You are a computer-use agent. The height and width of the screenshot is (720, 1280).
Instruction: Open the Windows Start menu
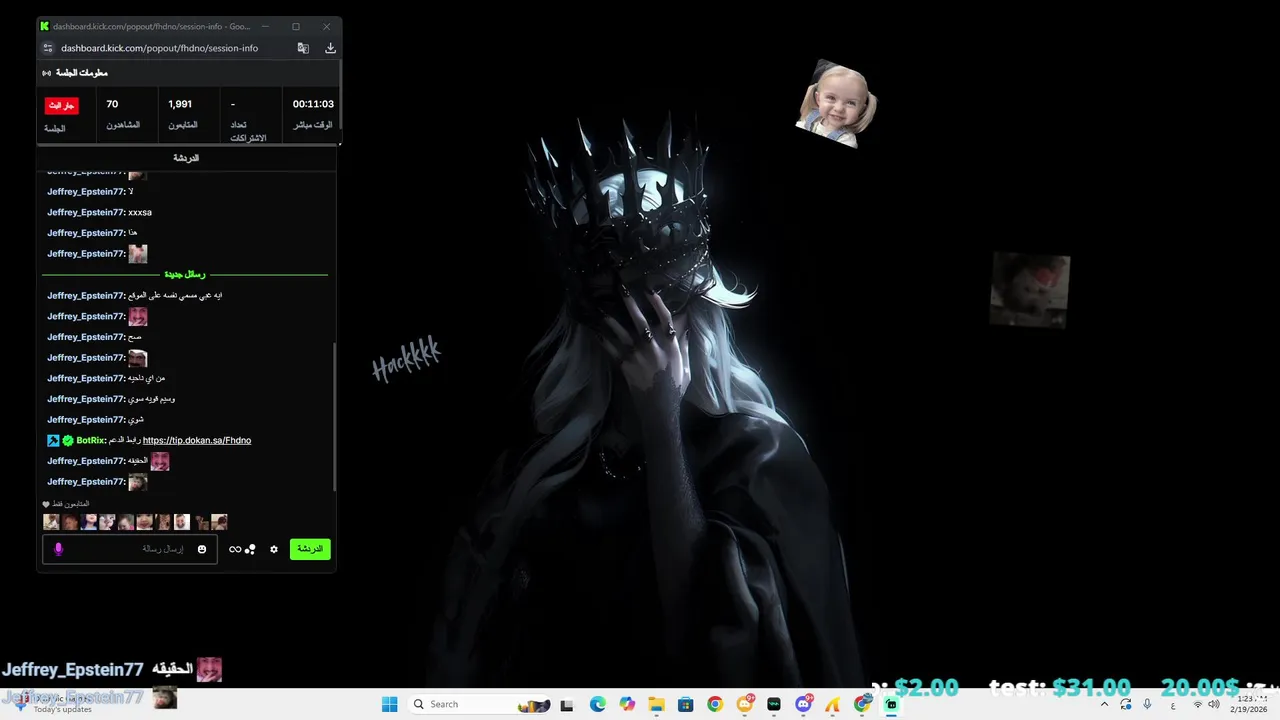coord(390,704)
